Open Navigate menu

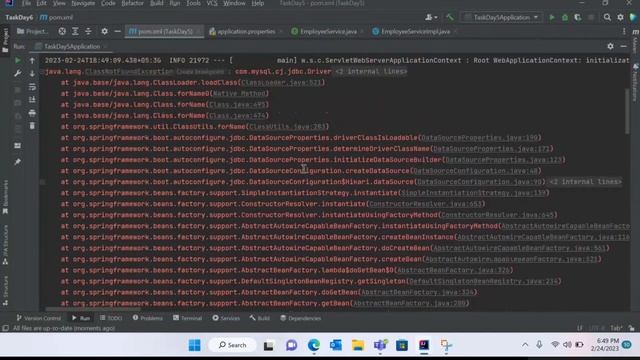[83, 3]
